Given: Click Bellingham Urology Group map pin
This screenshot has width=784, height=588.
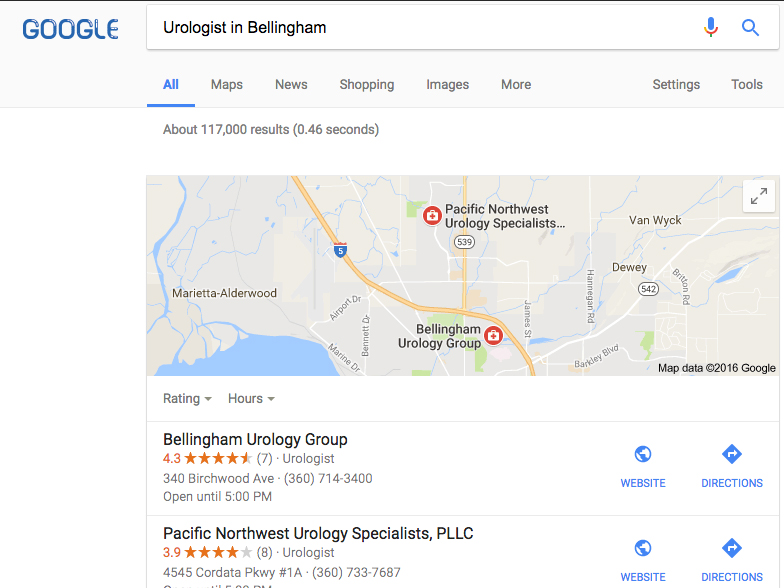Looking at the screenshot, I should pyautogui.click(x=493, y=336).
